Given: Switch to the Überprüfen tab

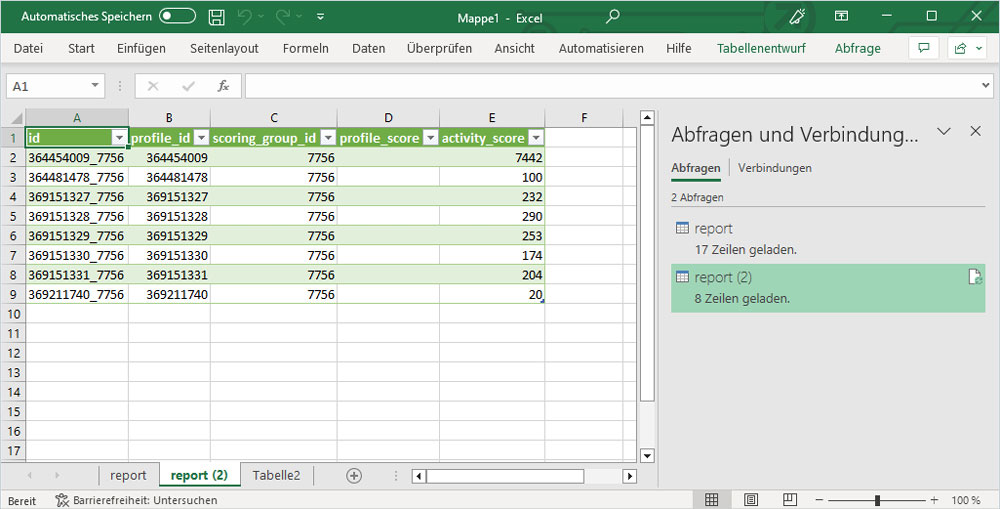Looking at the screenshot, I should [439, 48].
